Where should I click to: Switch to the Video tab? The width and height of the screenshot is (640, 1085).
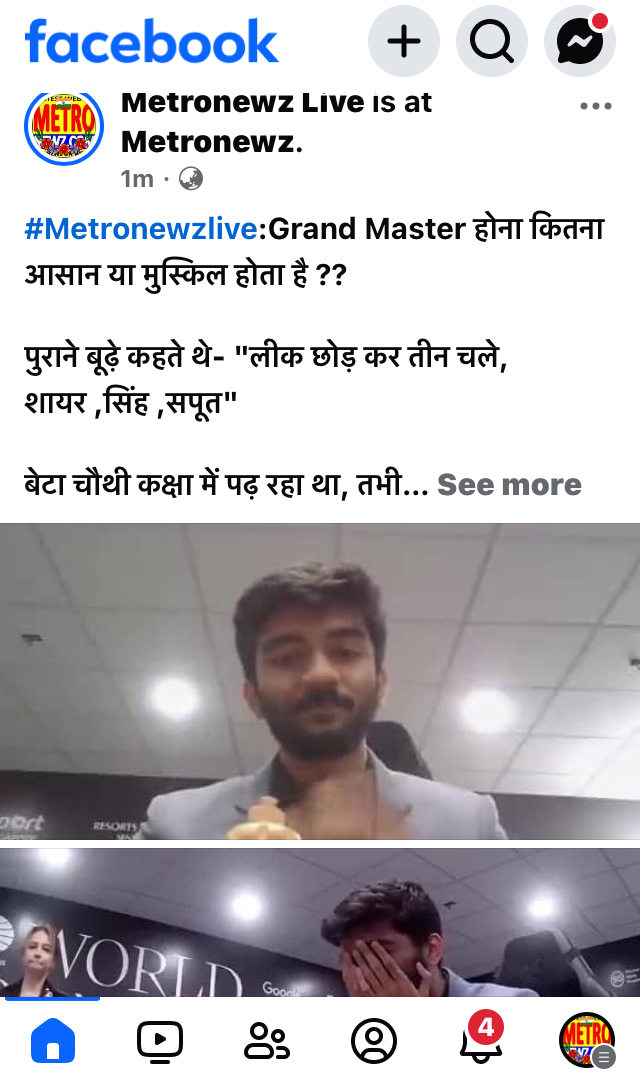pyautogui.click(x=160, y=1040)
